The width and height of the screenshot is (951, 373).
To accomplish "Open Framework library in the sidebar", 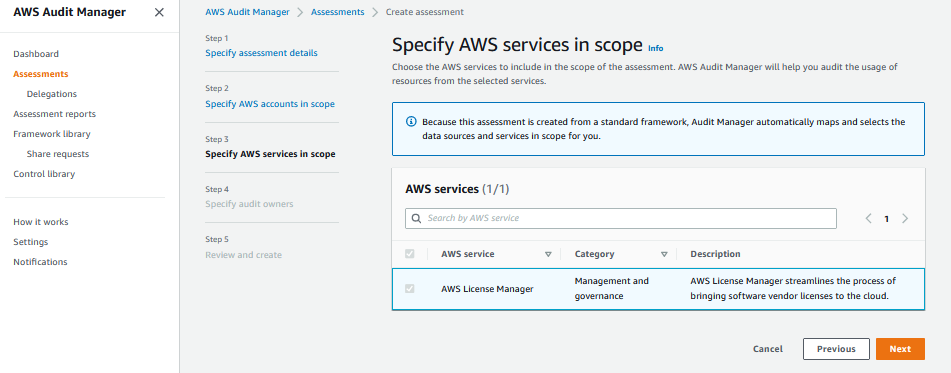I will 52,134.
